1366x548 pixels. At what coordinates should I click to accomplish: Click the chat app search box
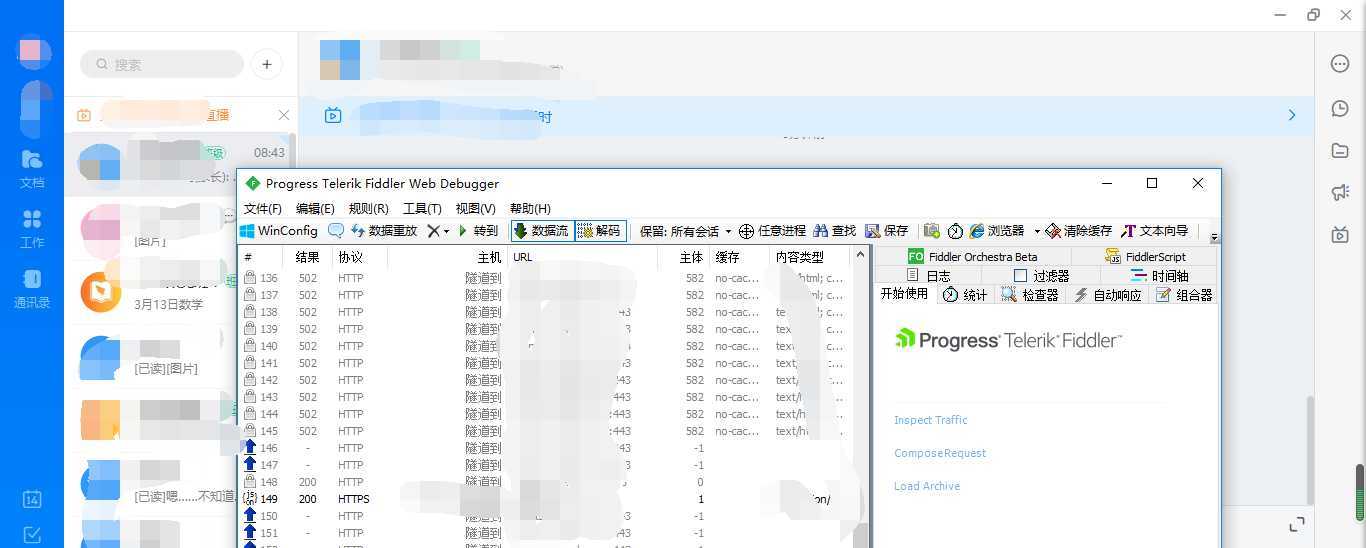pos(162,64)
